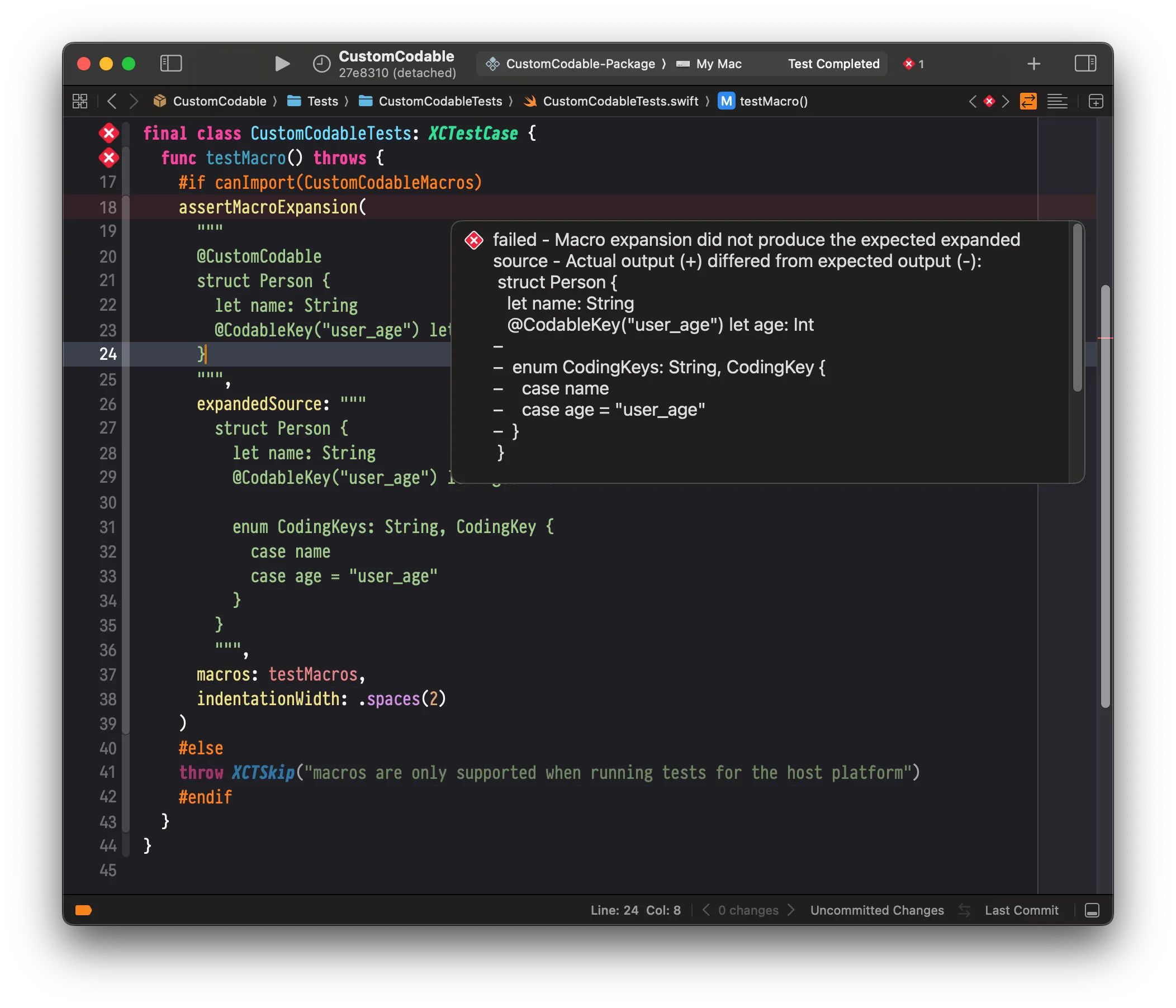
Task: Click the Test Completed status message
Action: tap(832, 64)
